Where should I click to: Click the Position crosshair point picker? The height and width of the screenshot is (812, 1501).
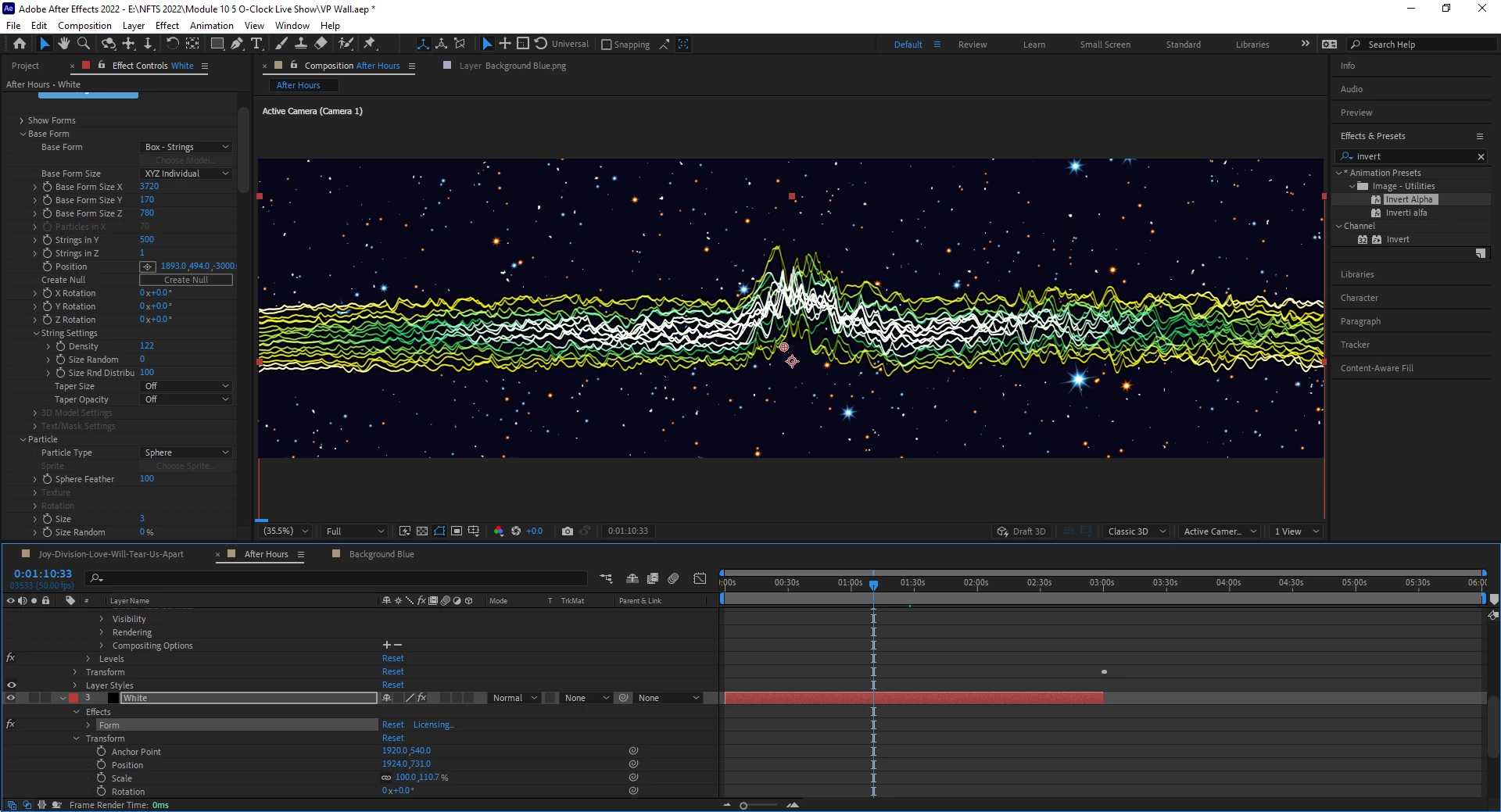point(147,266)
